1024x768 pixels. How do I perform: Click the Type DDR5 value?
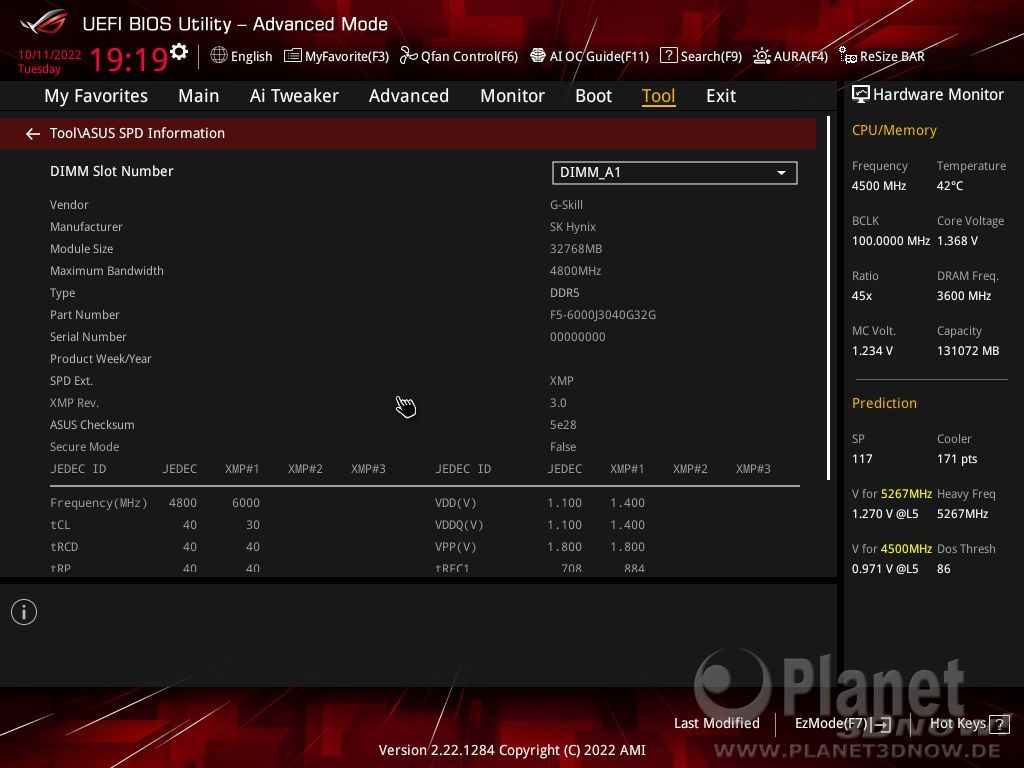(565, 293)
